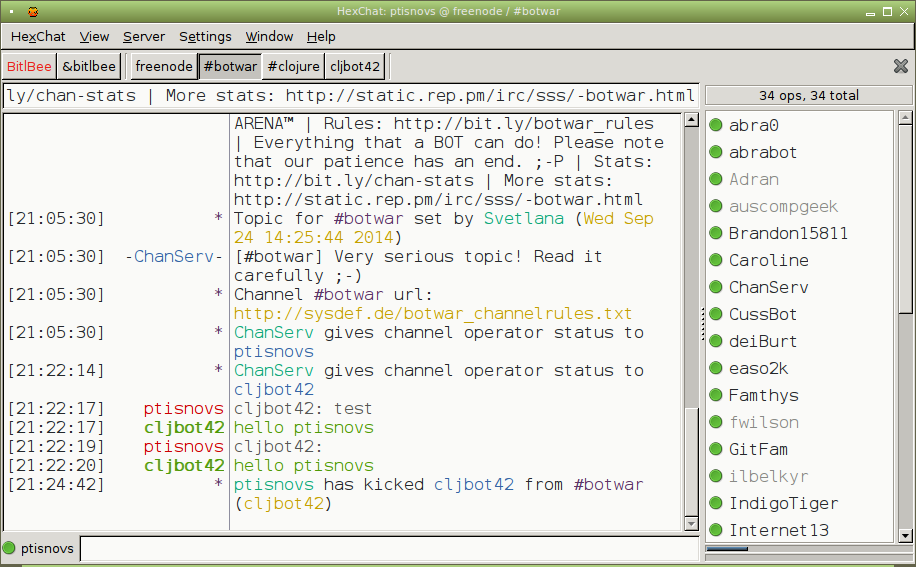Minimize the HexChat window

[x=870, y=12]
